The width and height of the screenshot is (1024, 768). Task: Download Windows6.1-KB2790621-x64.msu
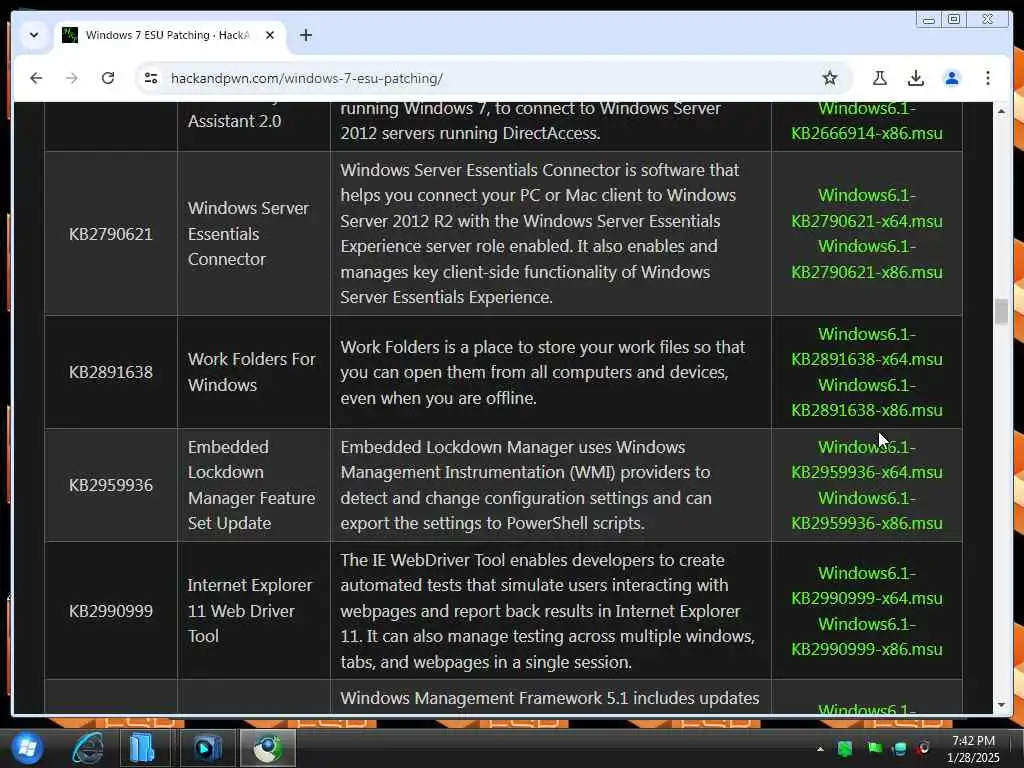coord(867,208)
